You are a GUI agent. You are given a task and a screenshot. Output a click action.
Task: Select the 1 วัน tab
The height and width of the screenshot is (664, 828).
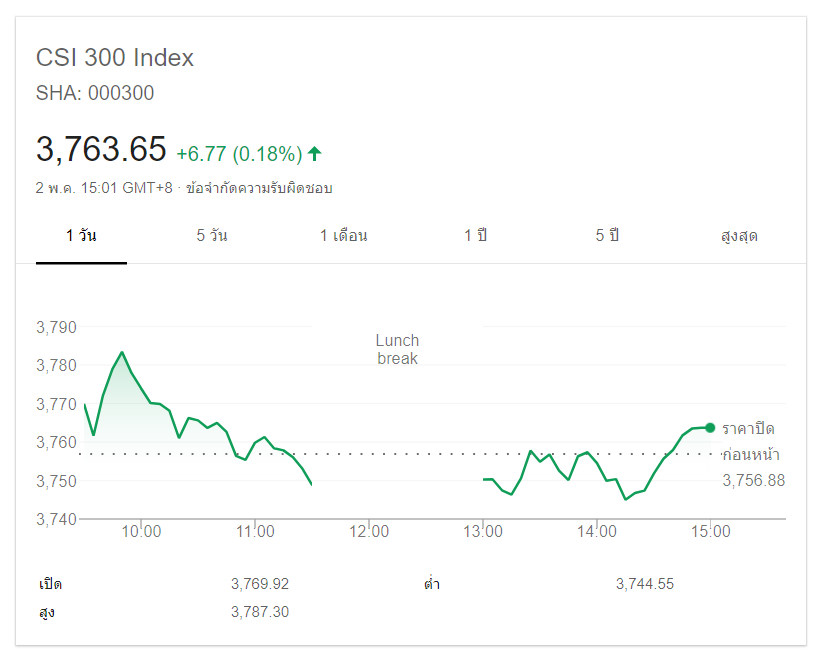coord(81,236)
